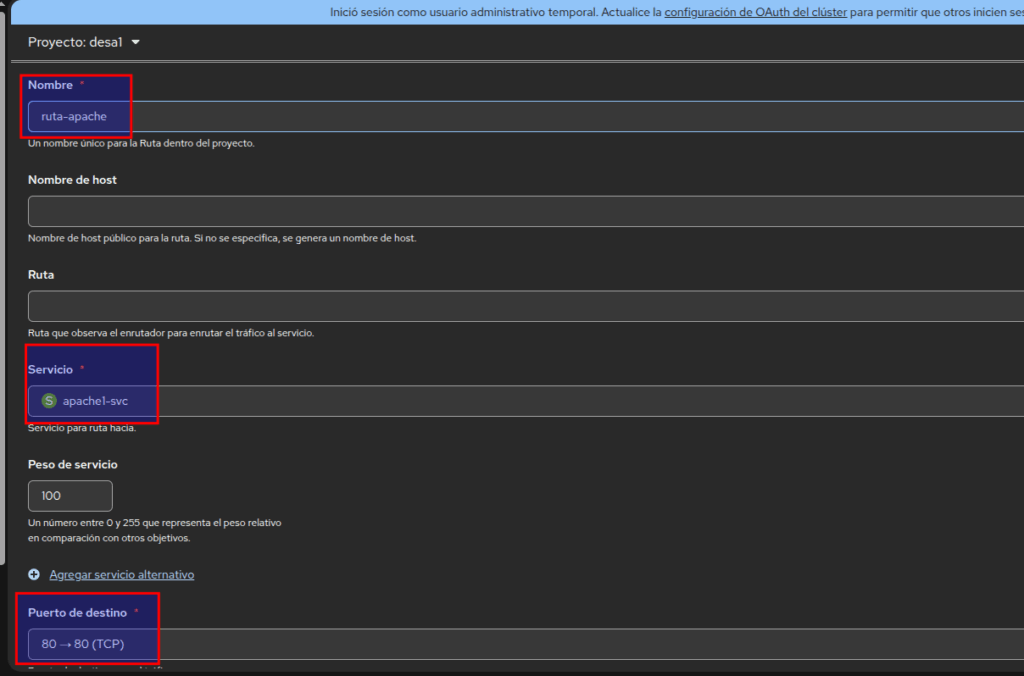Select the Peso de servicio value box
Image resolution: width=1024 pixels, height=676 pixels.
70,496
